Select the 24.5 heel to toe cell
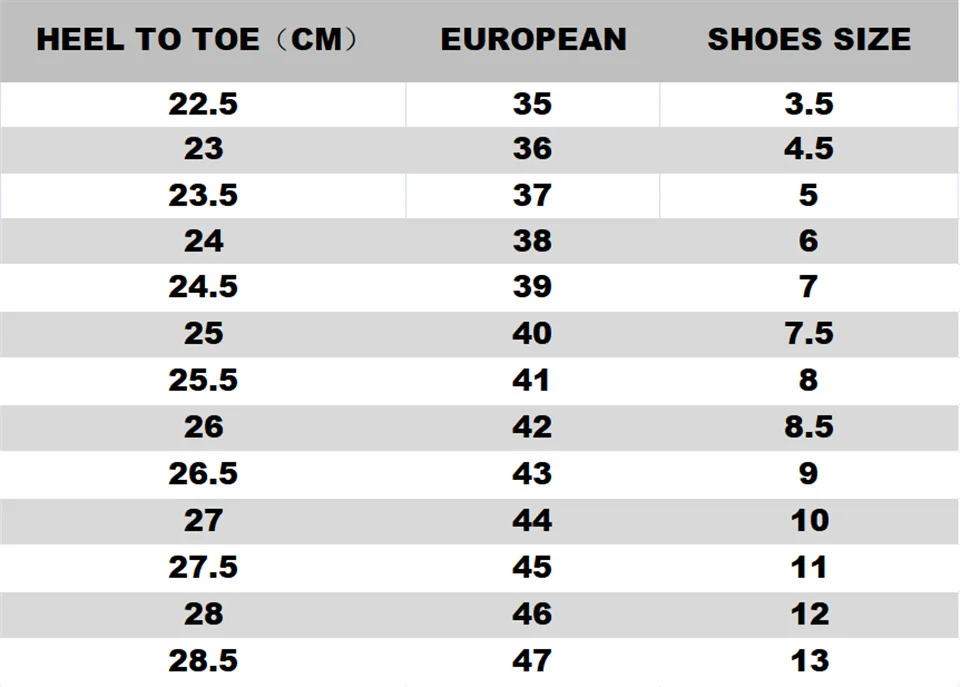This screenshot has width=960, height=687. (203, 288)
